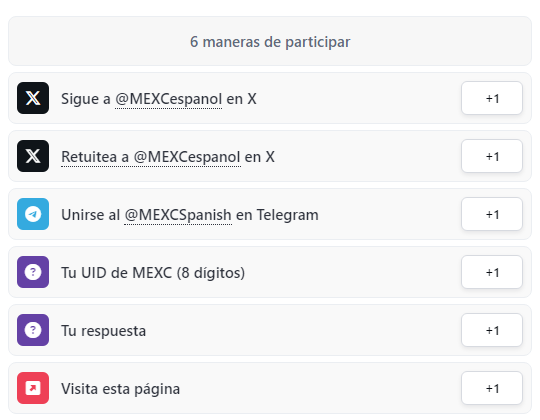The height and width of the screenshot is (420, 540).
Task: Claim +1 for the Tu respuesta entry
Action: tap(492, 330)
